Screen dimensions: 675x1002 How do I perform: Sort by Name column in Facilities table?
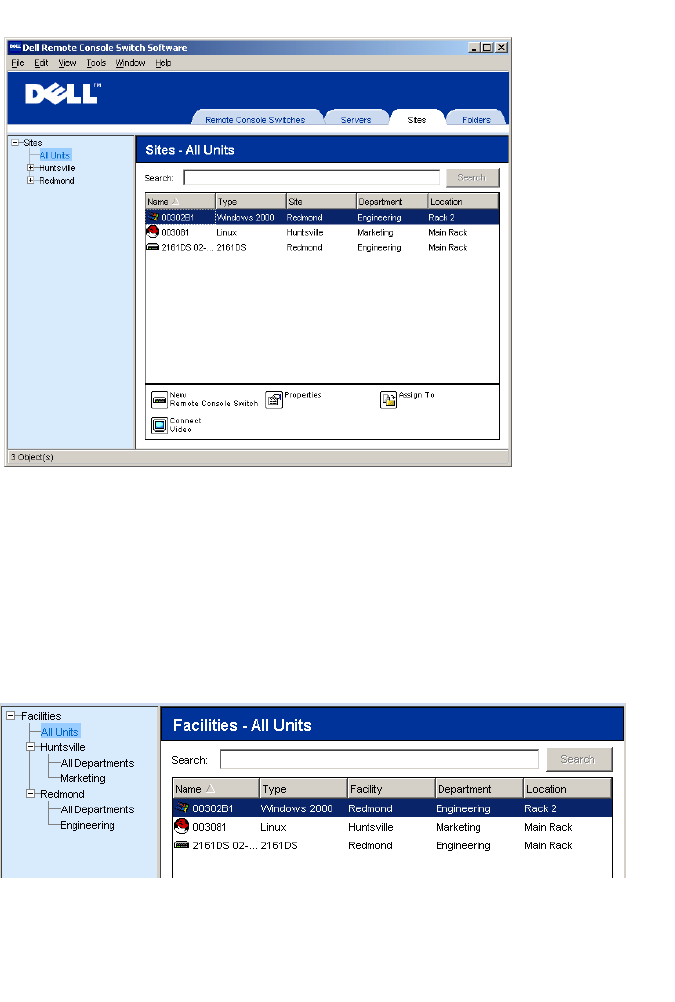[216, 789]
